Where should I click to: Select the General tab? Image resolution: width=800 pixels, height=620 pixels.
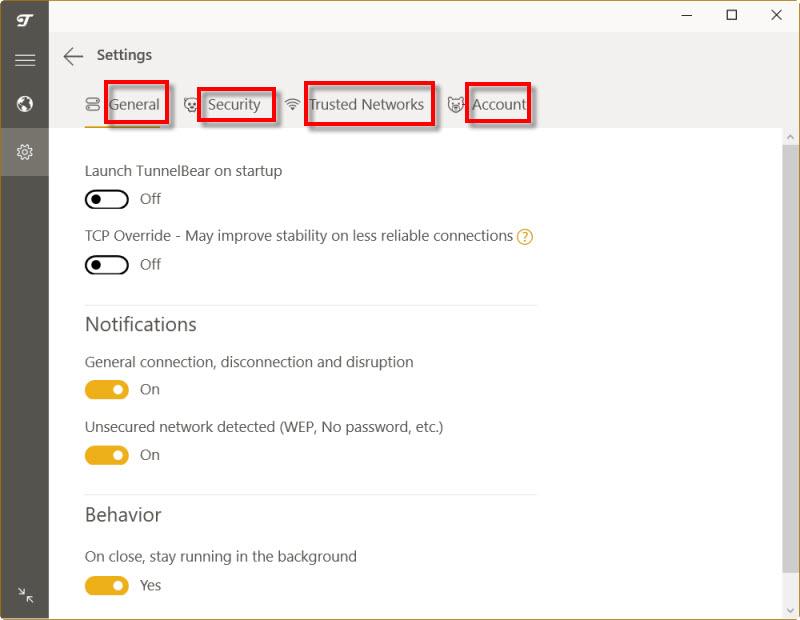(134, 105)
